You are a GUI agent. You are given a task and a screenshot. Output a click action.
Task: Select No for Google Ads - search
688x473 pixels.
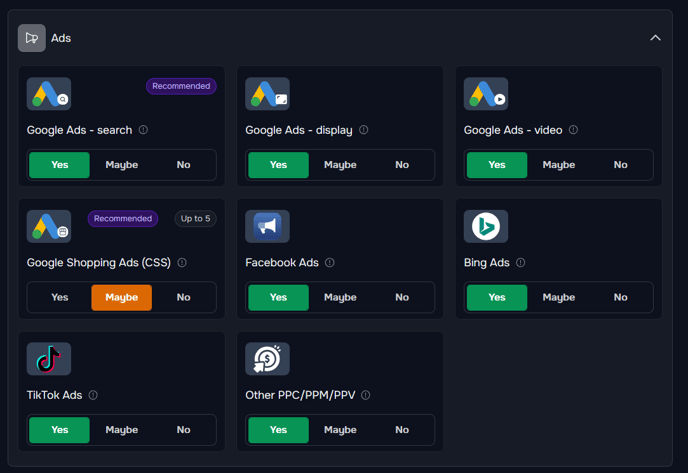pos(183,165)
